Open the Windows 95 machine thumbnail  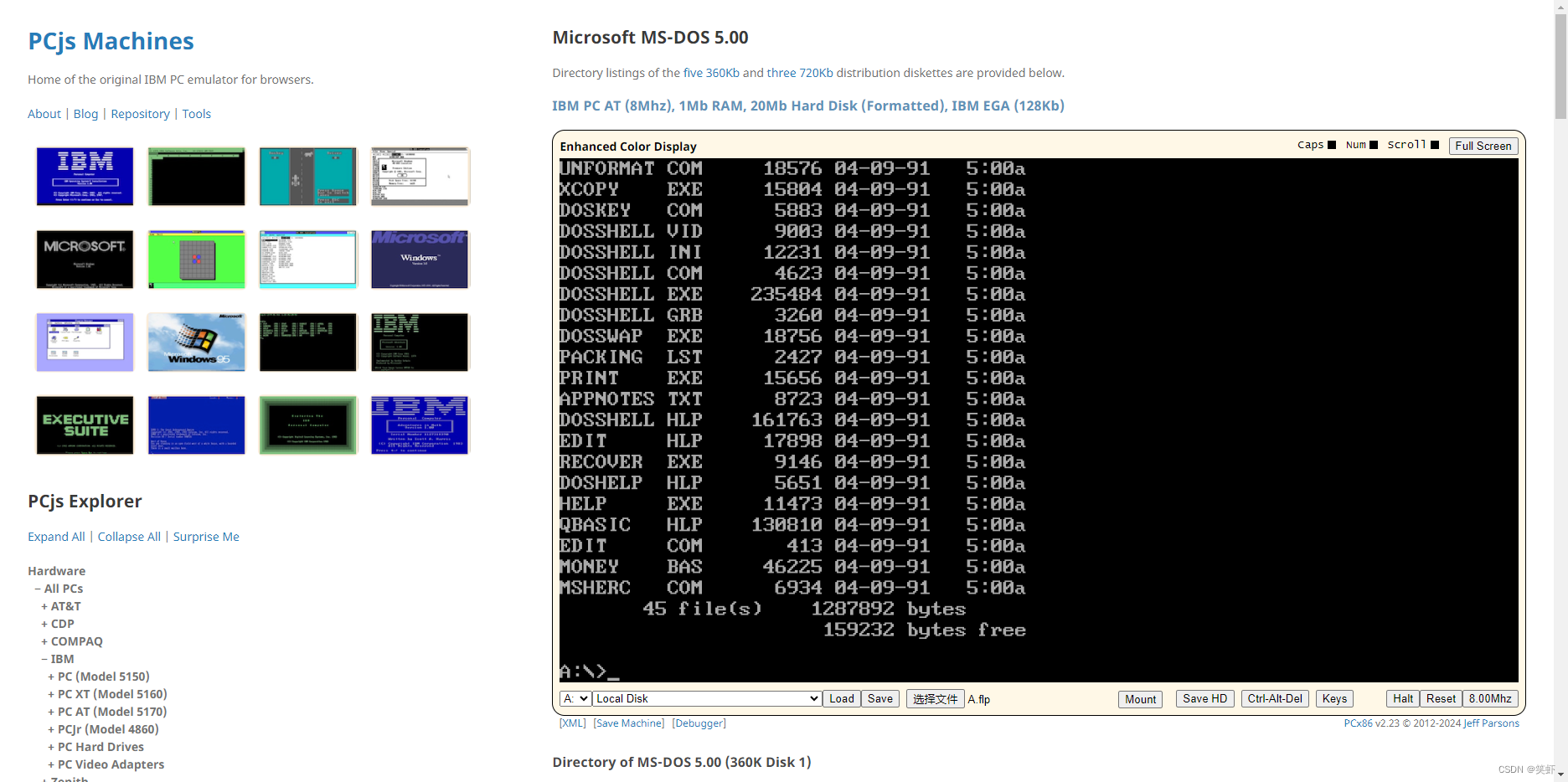pos(196,342)
